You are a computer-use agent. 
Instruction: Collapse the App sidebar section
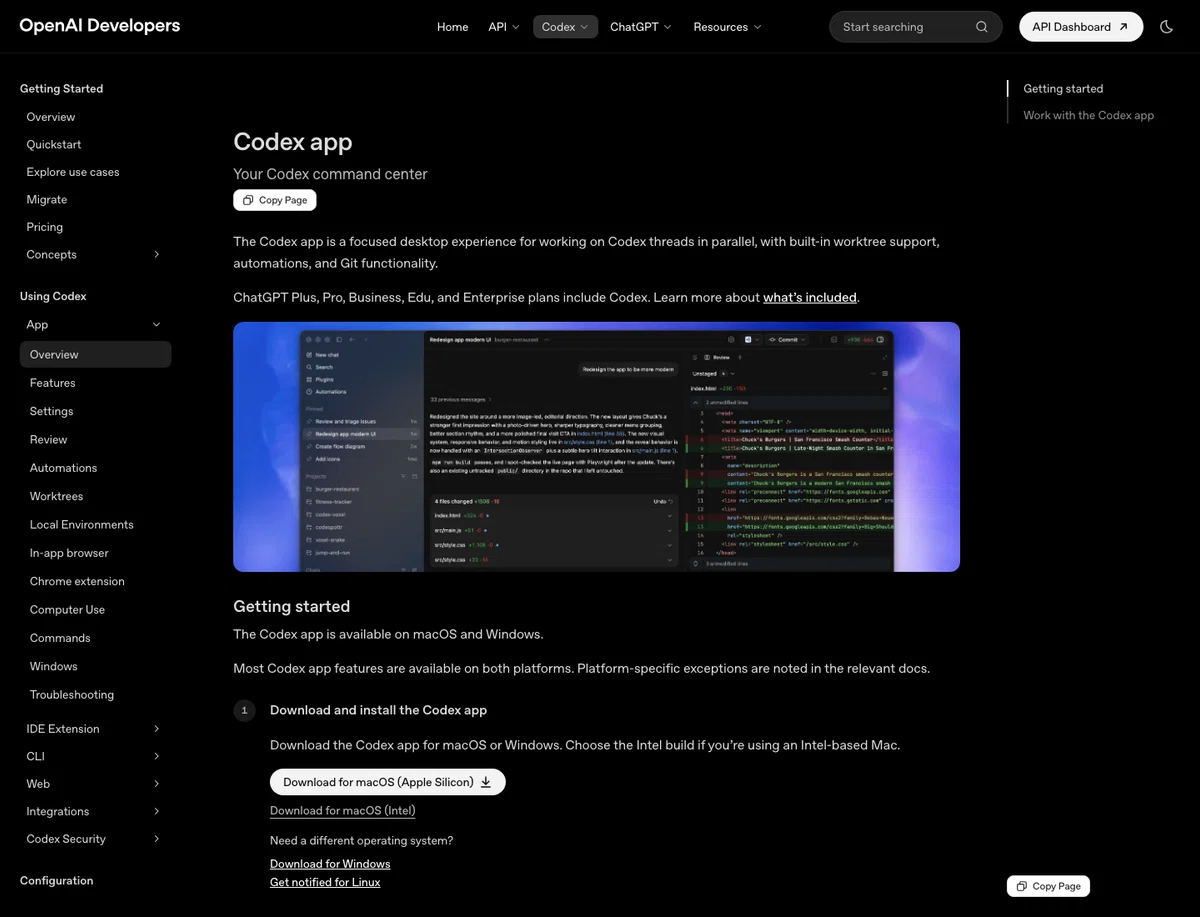156,325
